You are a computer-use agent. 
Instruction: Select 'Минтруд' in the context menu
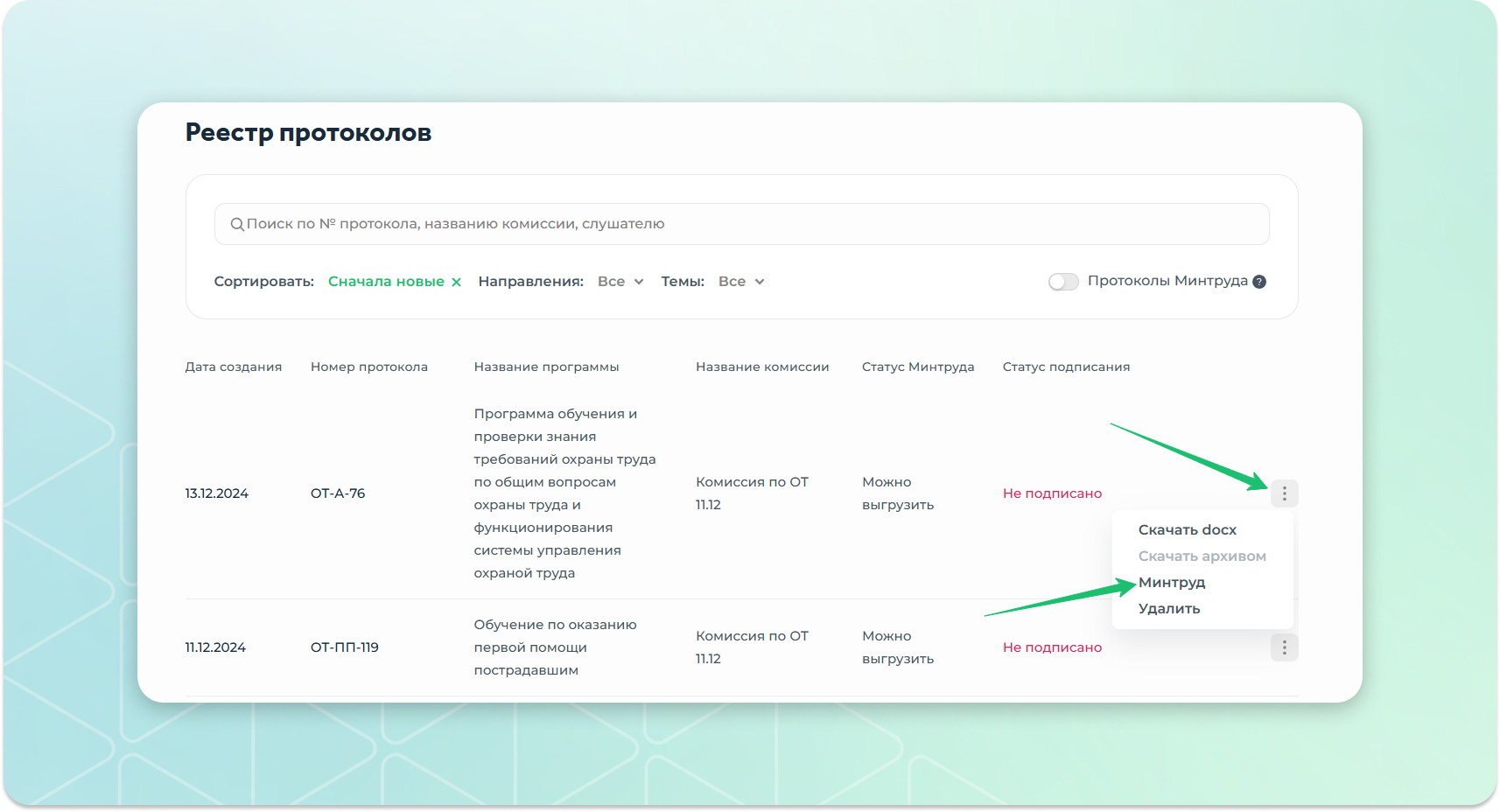point(1171,583)
